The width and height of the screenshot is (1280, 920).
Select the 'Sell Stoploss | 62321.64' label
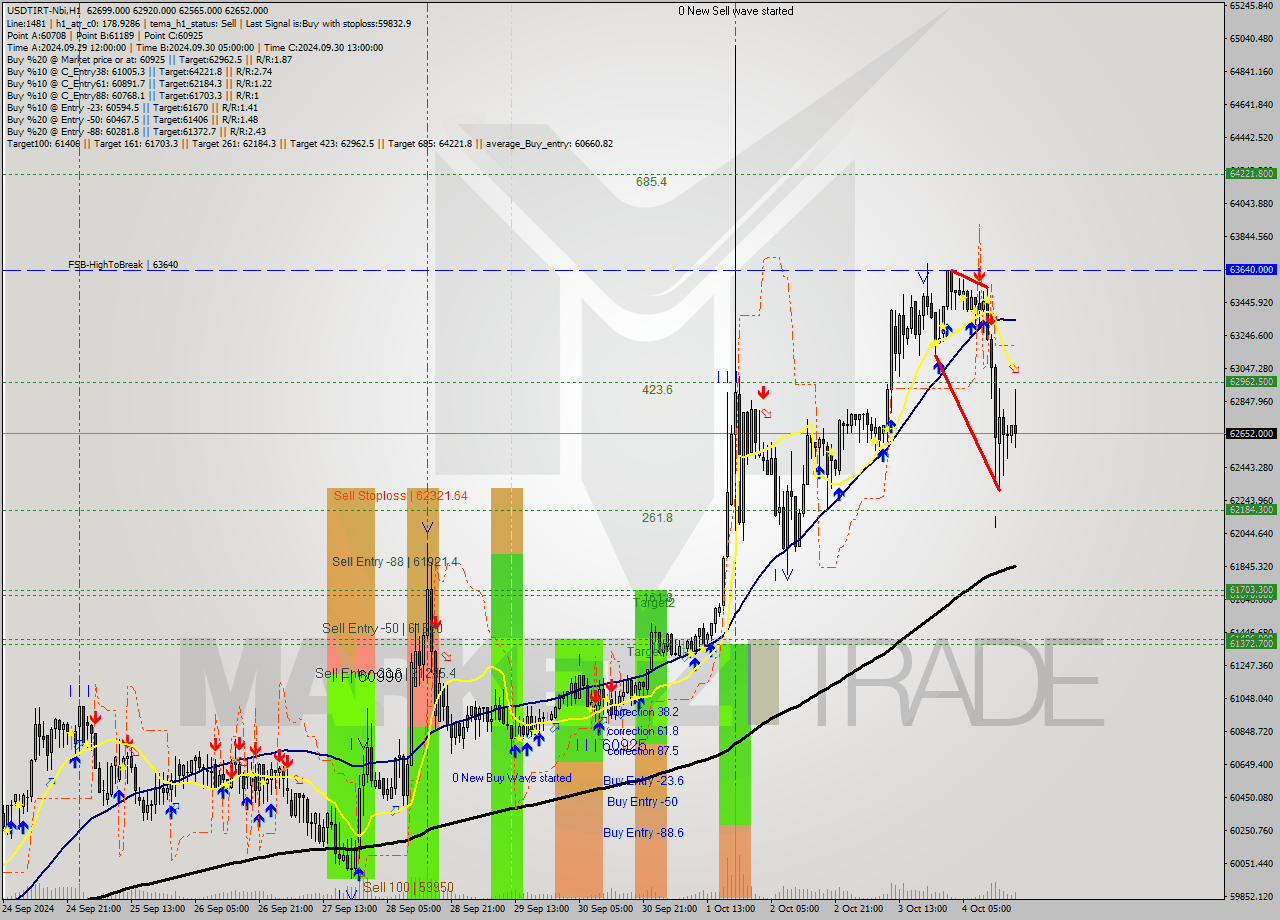click(401, 495)
